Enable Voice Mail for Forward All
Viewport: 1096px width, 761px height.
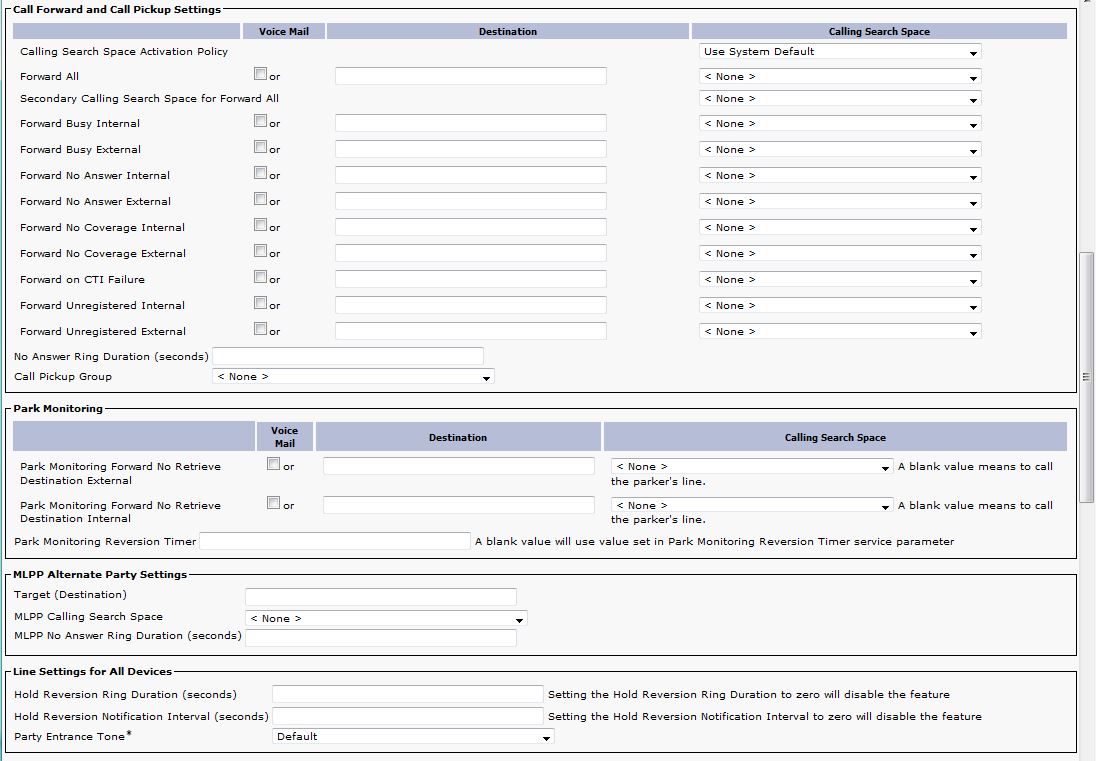click(x=260, y=74)
